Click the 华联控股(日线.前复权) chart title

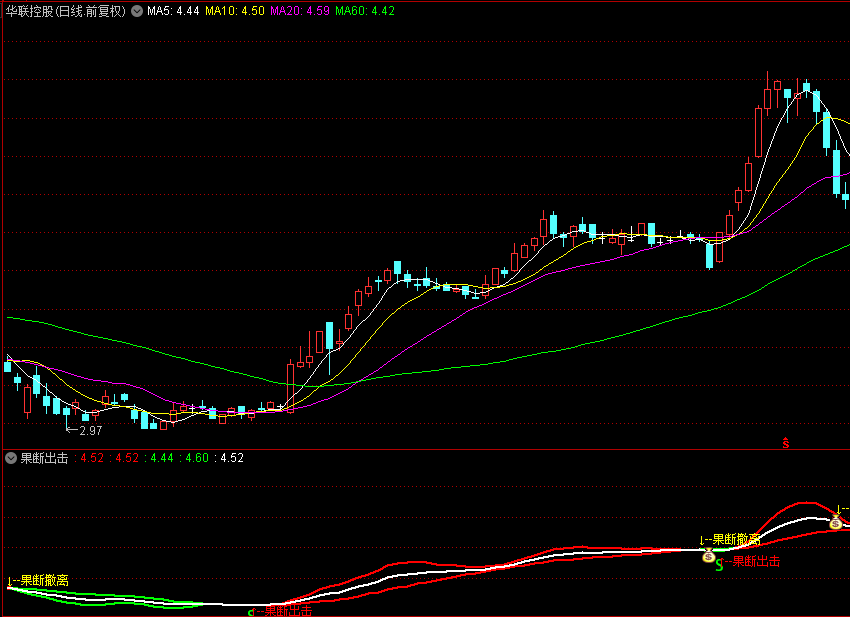pyautogui.click(x=66, y=11)
